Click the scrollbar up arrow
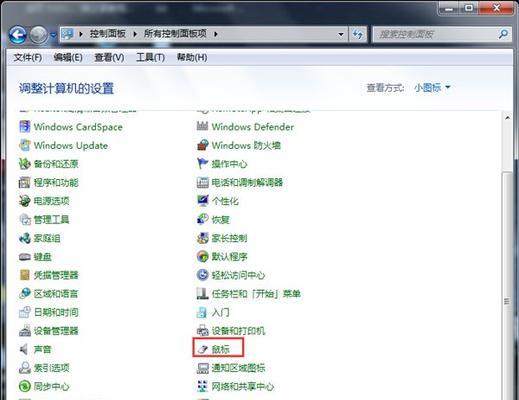The width and height of the screenshot is (519, 400). click(507, 118)
